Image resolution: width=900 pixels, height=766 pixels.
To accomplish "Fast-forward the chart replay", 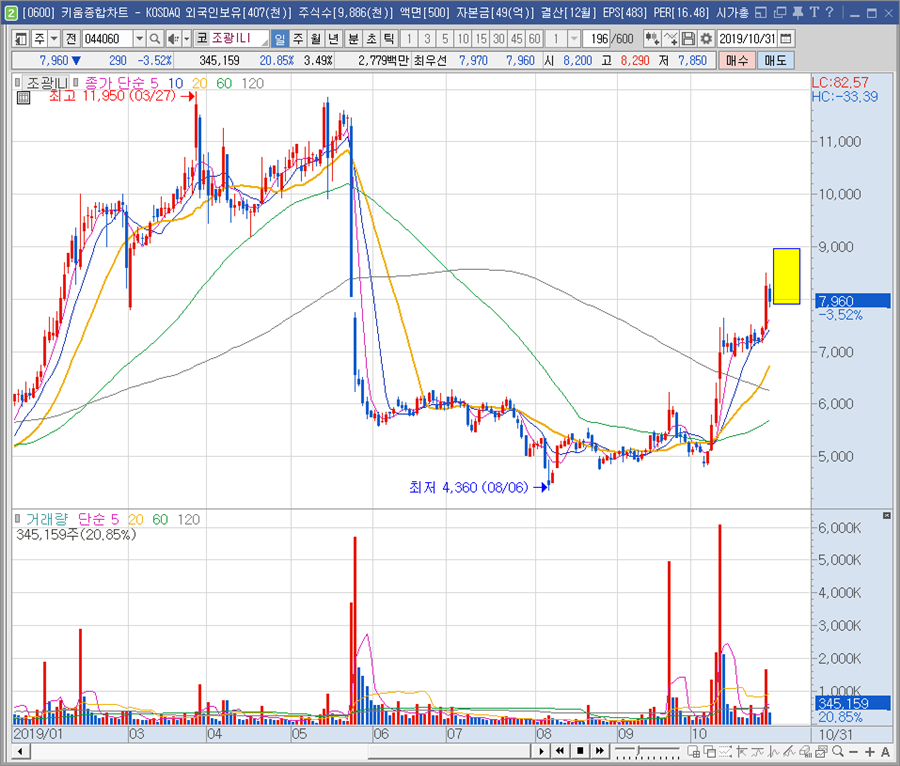I will [599, 751].
